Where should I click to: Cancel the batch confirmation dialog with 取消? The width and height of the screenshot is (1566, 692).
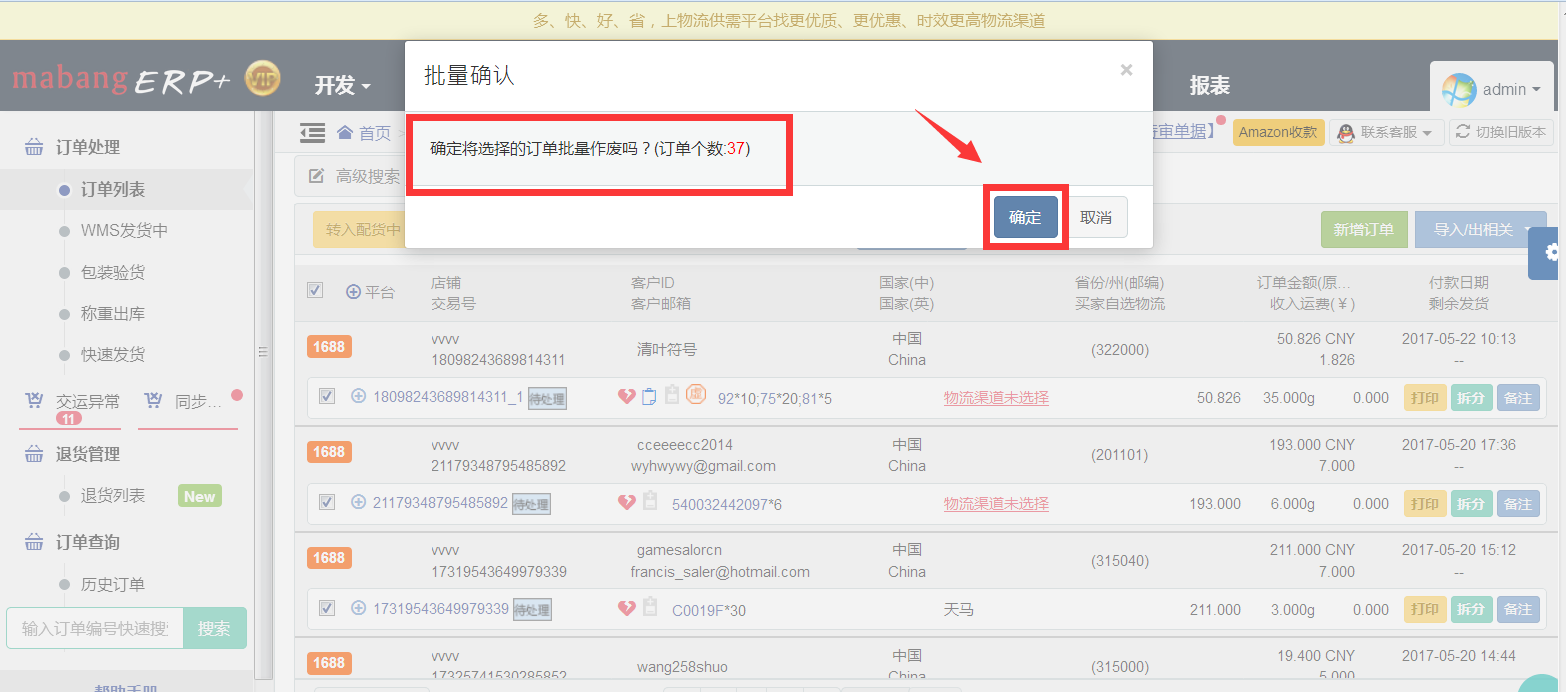[1096, 217]
